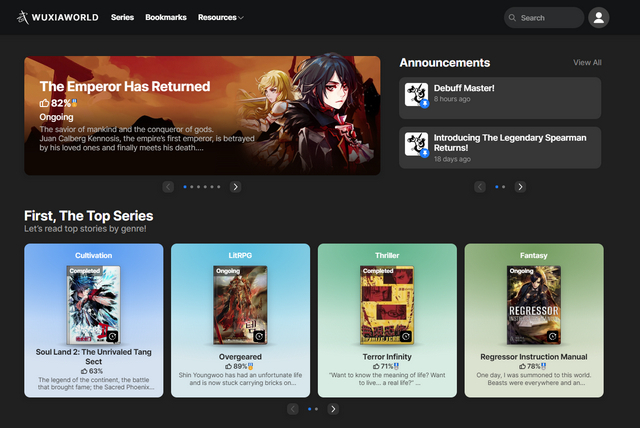Select the Thriller genre label

[x=387, y=255]
